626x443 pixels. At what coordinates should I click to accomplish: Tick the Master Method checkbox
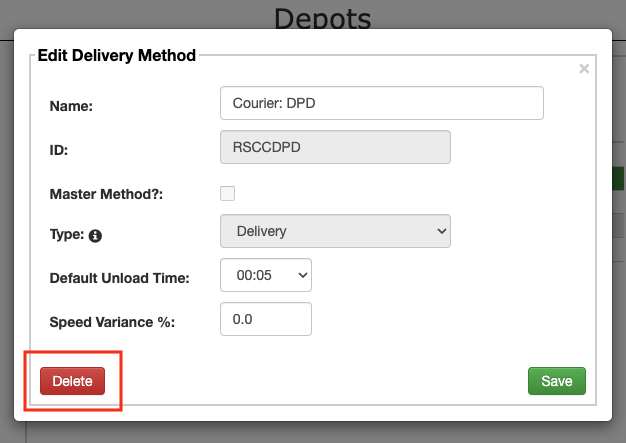pos(228,194)
